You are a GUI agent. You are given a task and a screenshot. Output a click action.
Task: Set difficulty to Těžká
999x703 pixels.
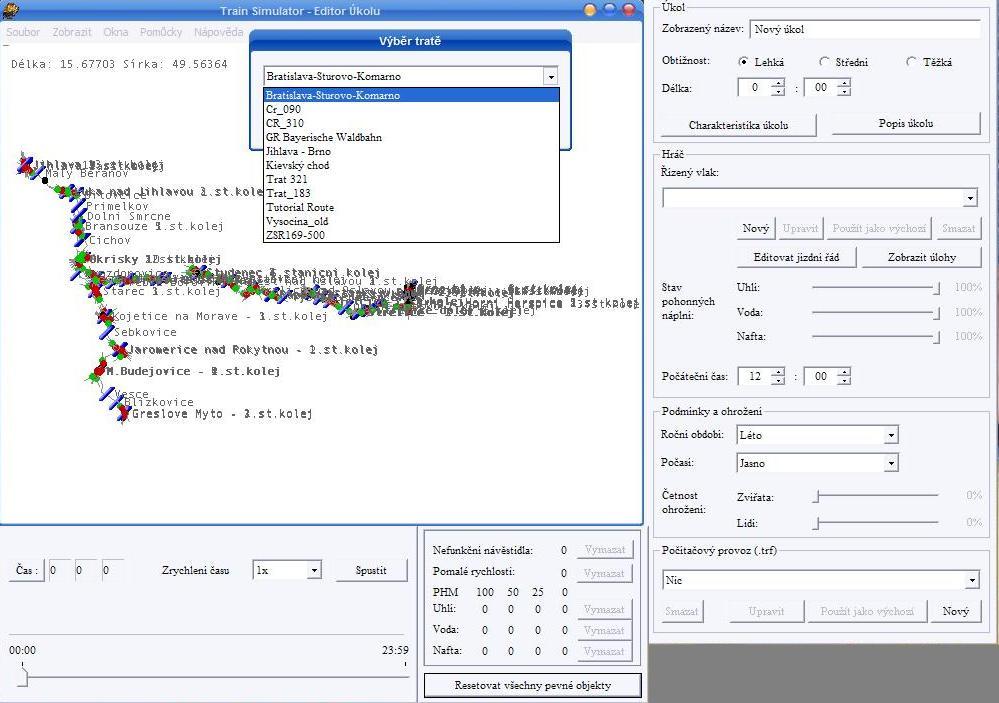click(x=911, y=62)
